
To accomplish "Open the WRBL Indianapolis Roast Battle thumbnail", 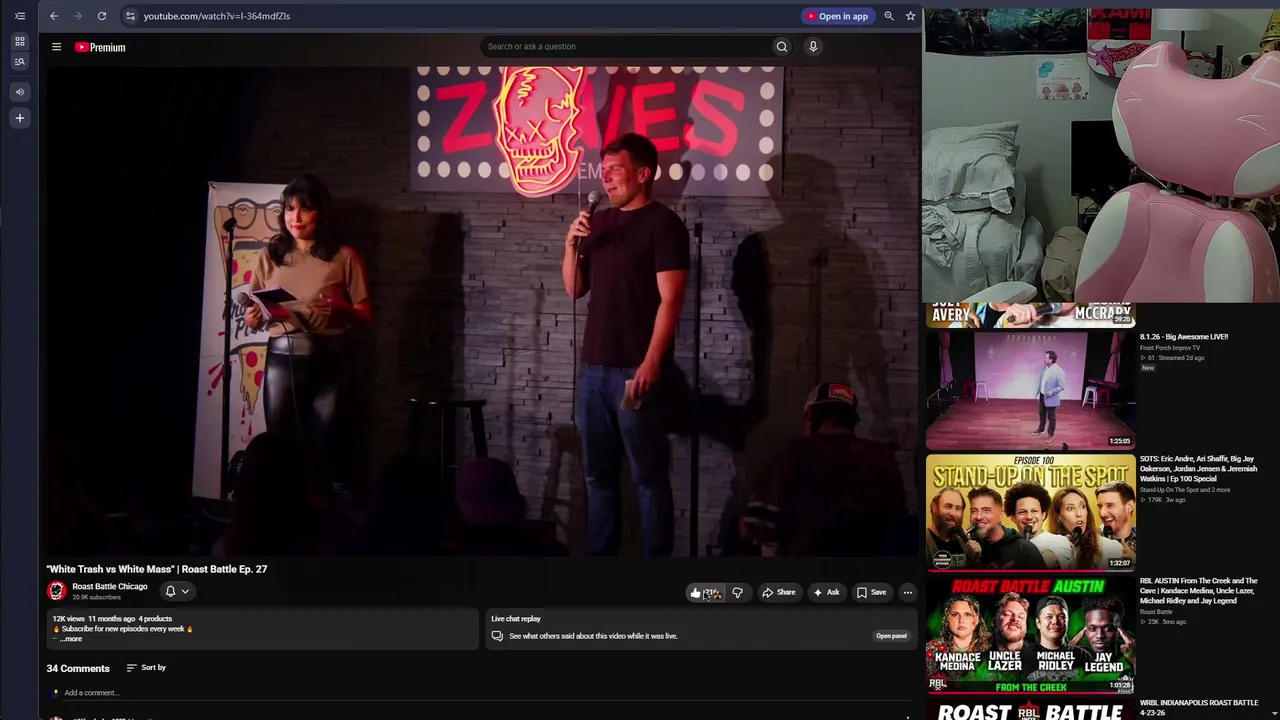I will click(x=1030, y=710).
